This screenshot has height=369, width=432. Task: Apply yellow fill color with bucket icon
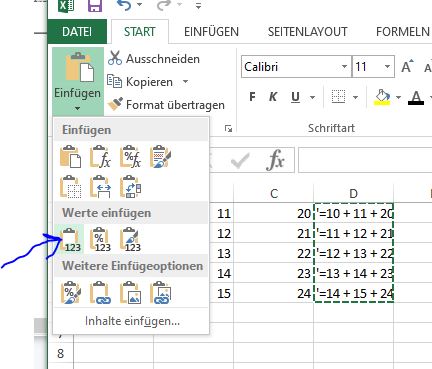point(382,97)
